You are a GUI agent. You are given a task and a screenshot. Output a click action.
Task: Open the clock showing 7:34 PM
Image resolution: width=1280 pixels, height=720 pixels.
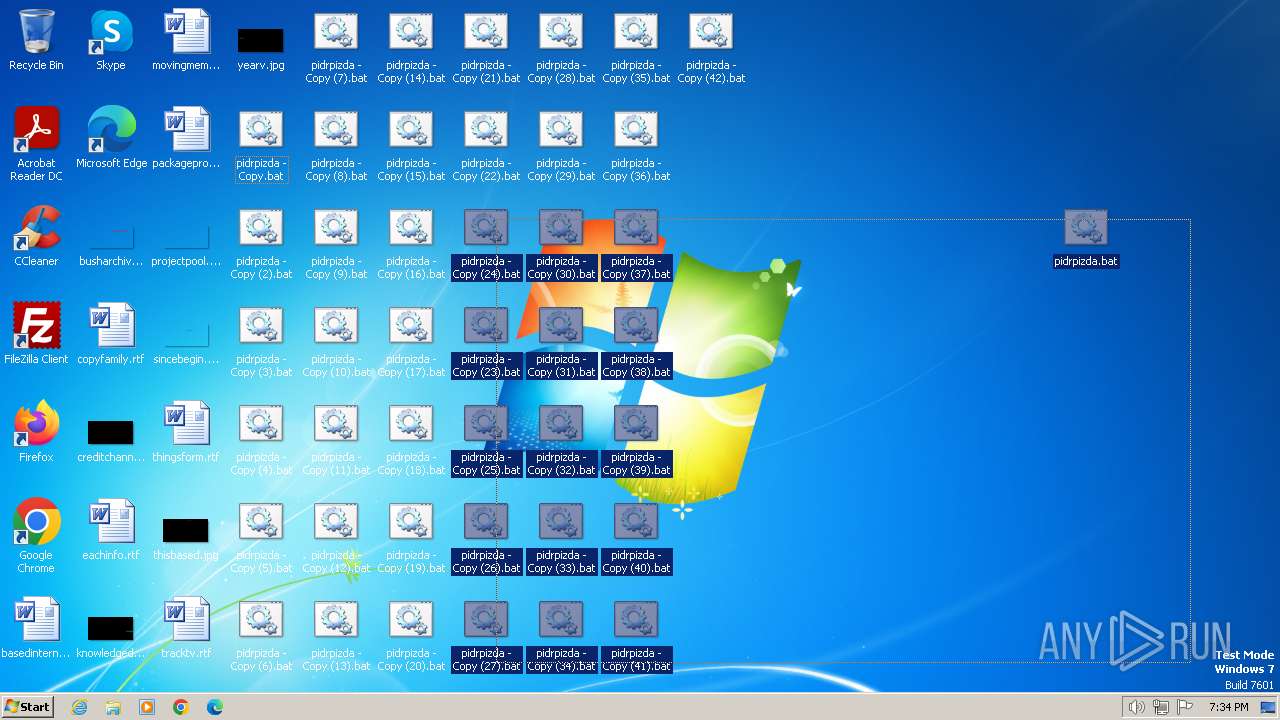point(1228,707)
